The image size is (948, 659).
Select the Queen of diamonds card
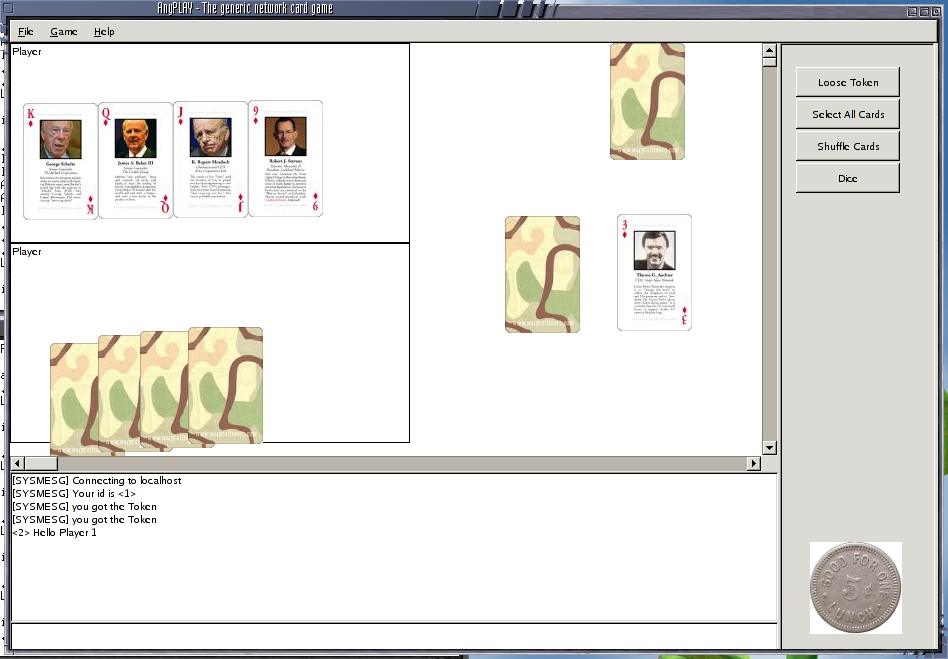tap(136, 160)
